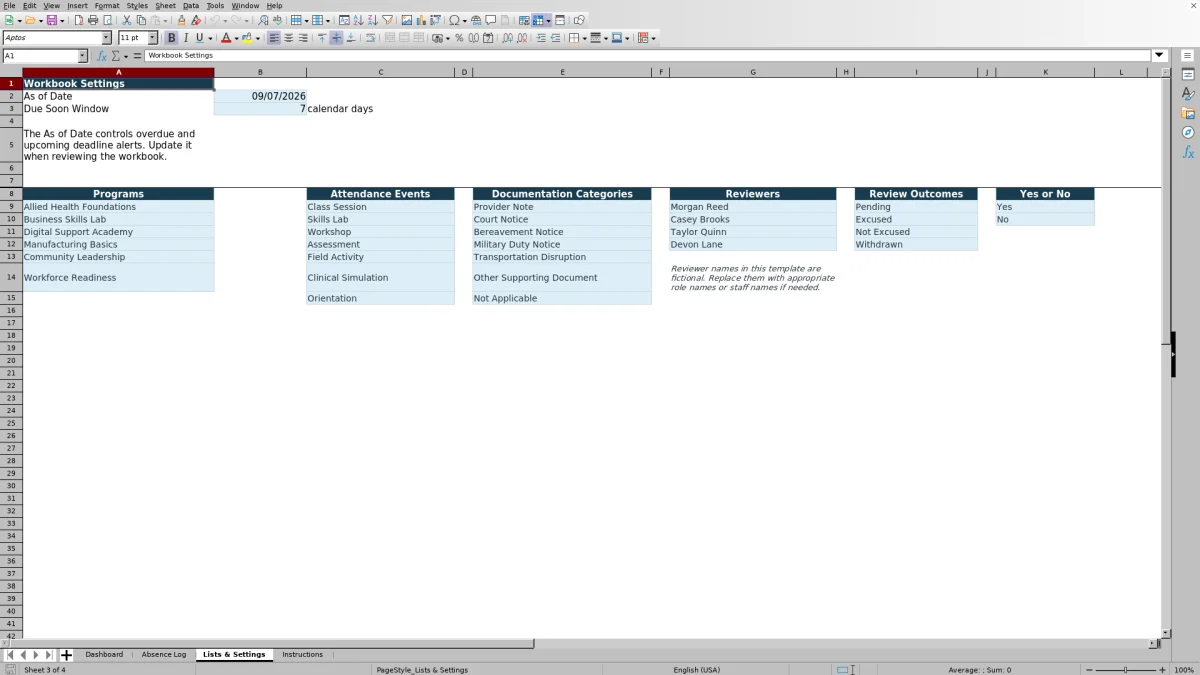Open New document dropdown arrow
The image size is (1200, 675).
(x=18, y=20)
